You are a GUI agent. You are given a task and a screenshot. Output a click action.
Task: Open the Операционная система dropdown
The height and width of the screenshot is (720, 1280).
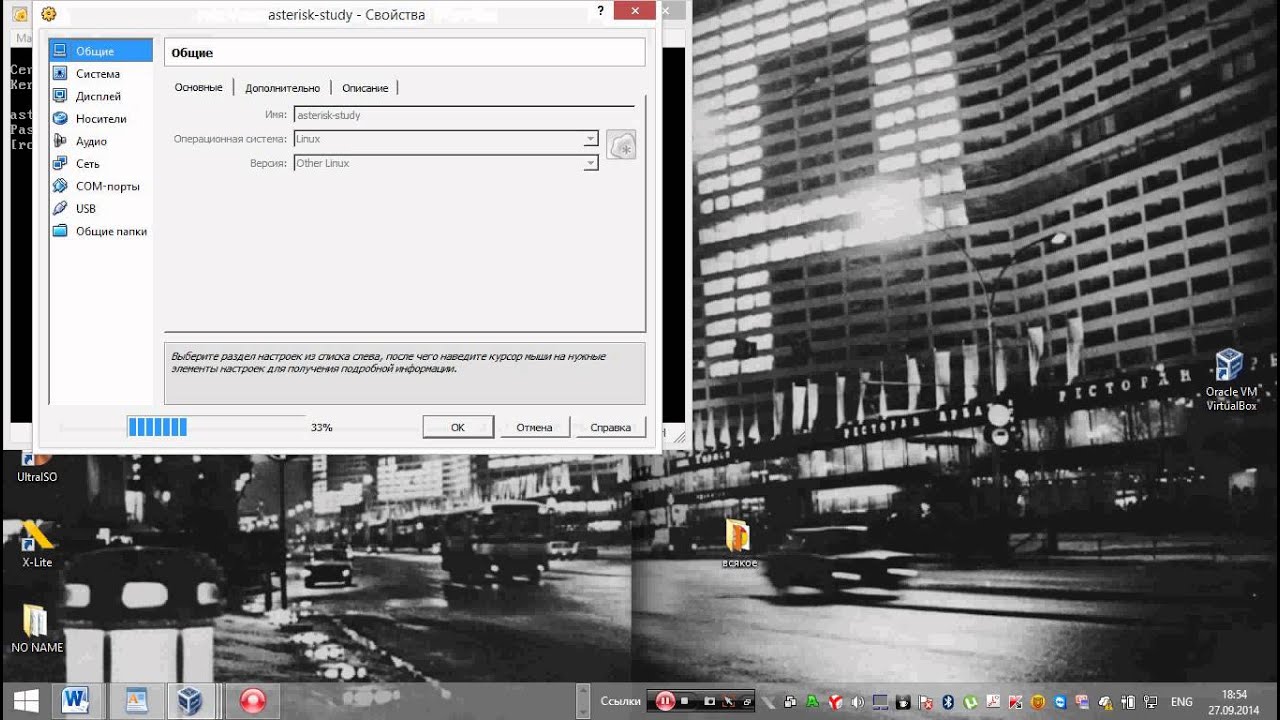tap(446, 139)
